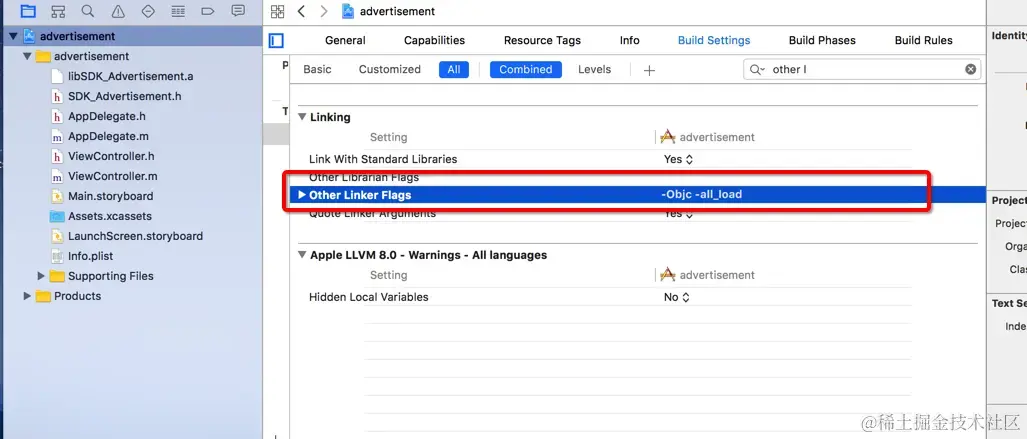Select libSDK_Advertisement.a file
Viewport: 1027px width, 439px height.
click(130, 76)
